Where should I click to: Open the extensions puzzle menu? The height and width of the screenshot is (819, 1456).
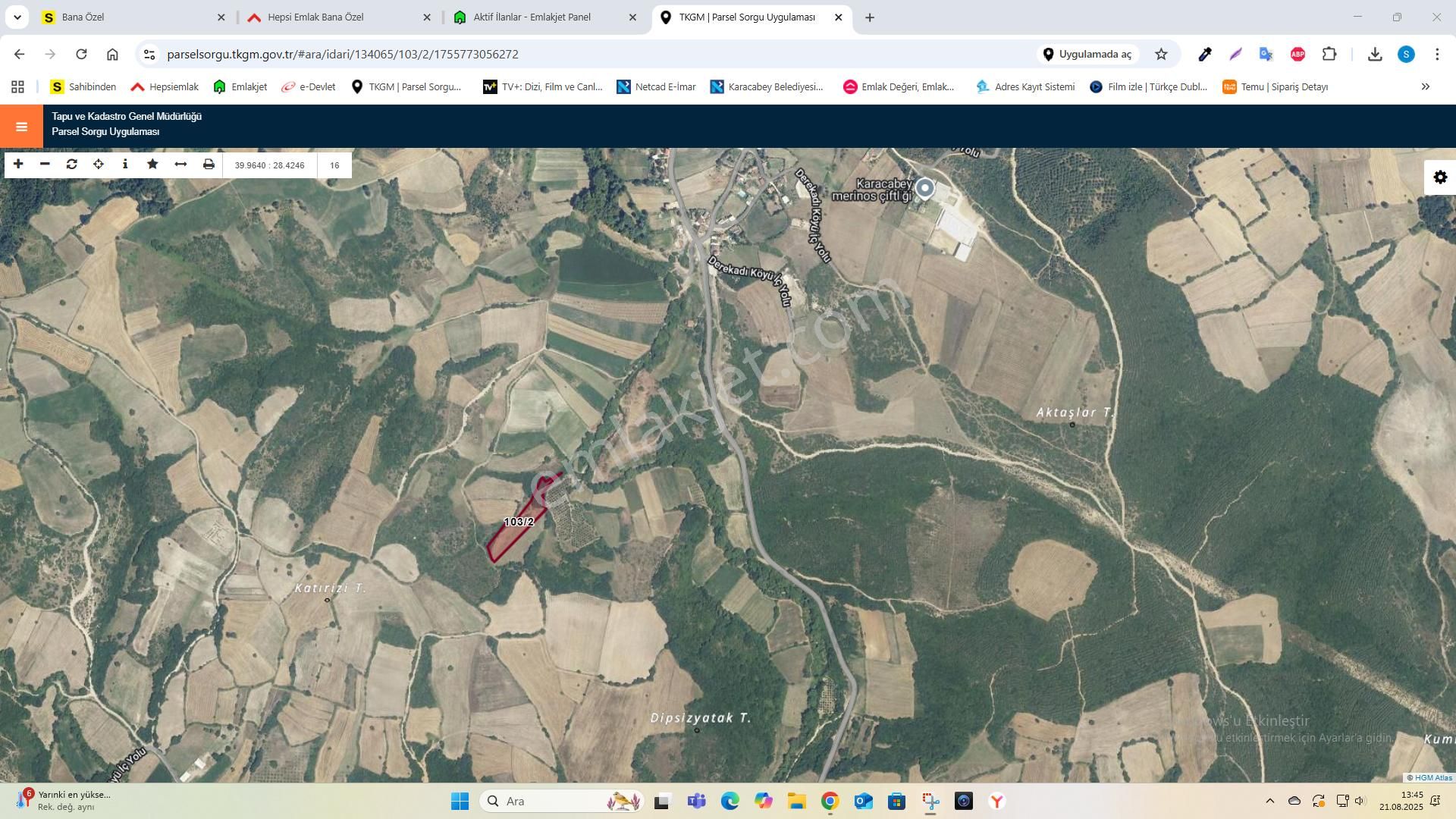1329,54
